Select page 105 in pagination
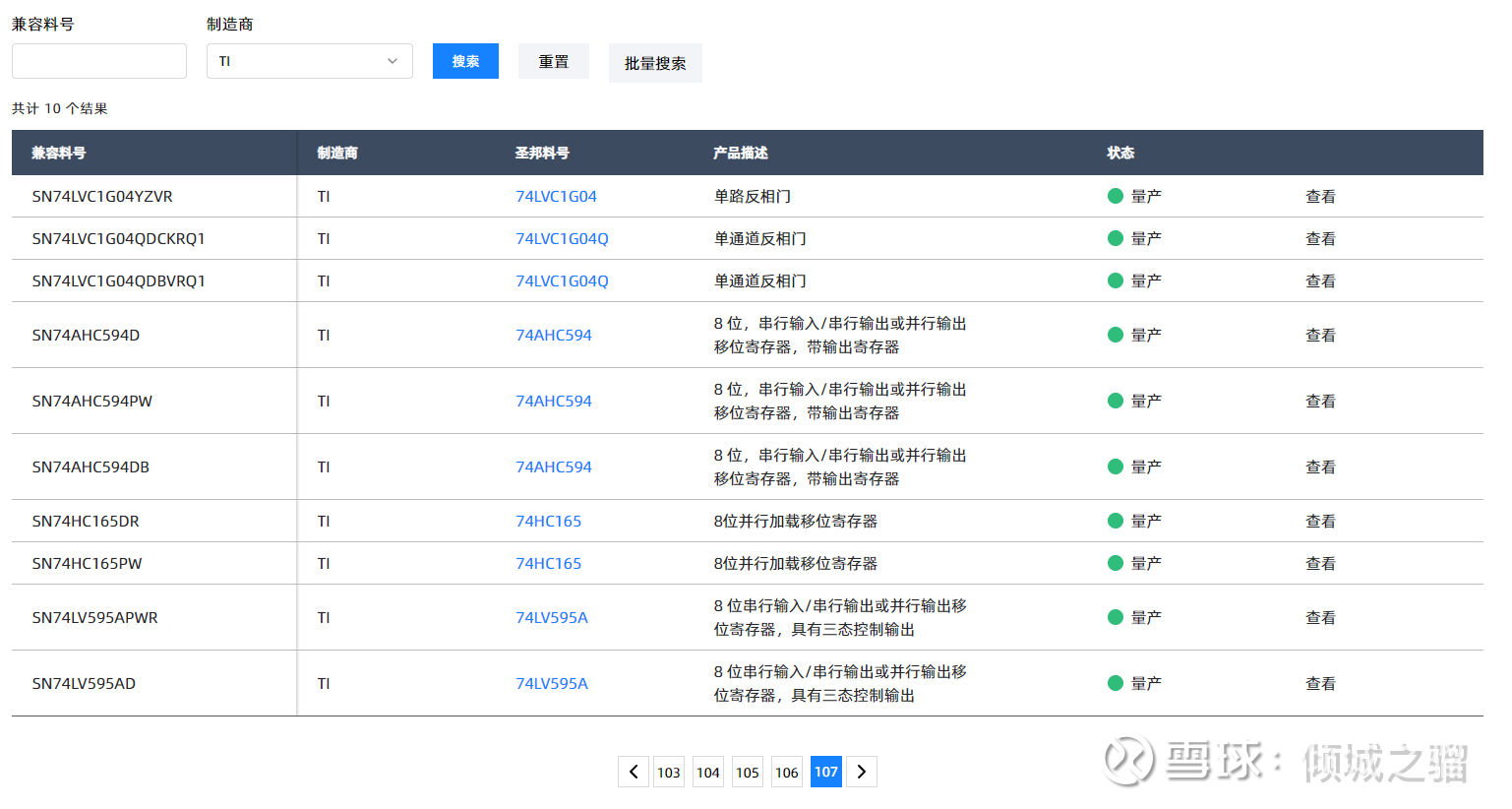 [748, 772]
